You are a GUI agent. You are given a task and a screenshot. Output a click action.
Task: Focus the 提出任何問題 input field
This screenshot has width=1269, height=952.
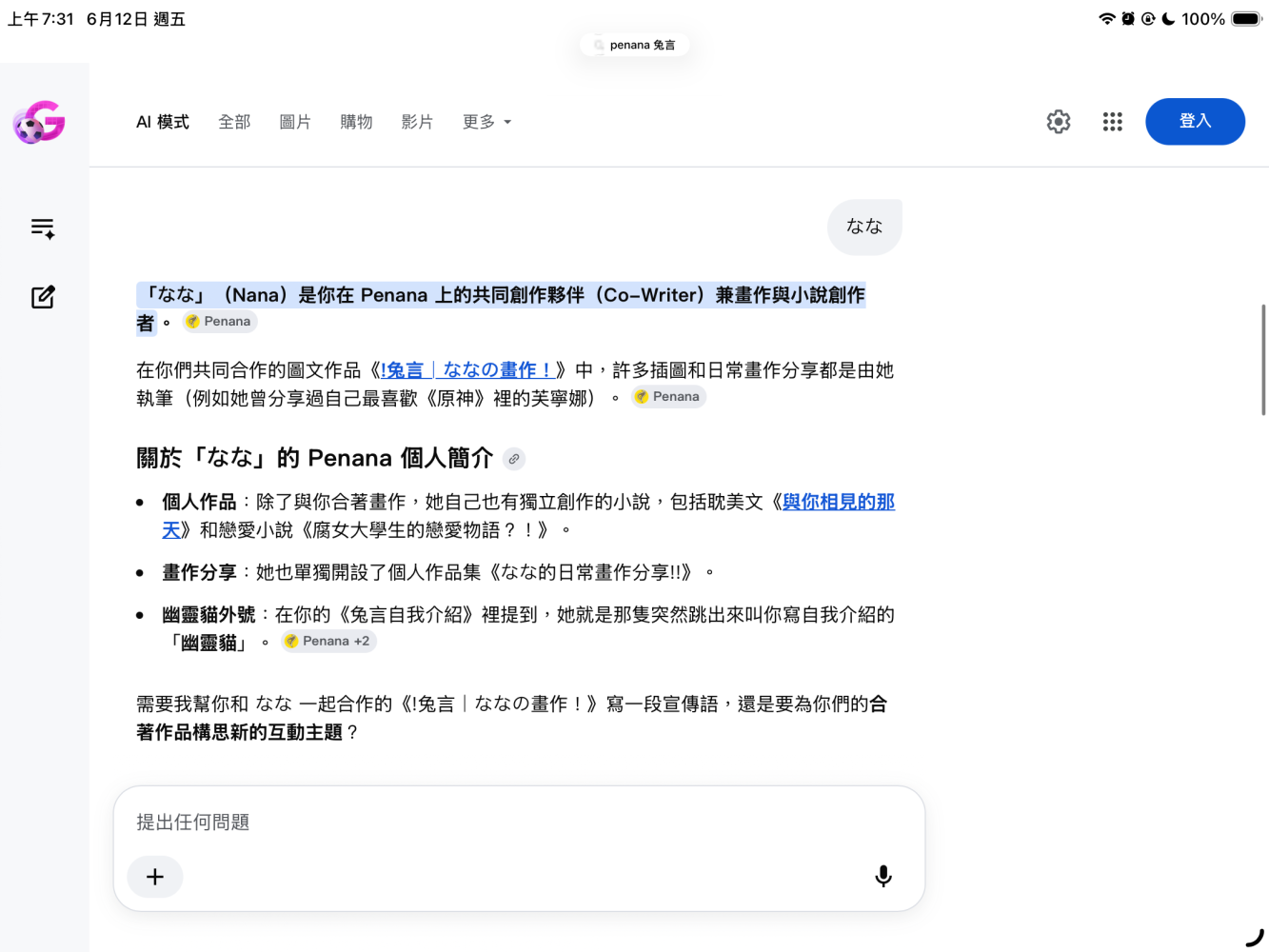point(519,823)
